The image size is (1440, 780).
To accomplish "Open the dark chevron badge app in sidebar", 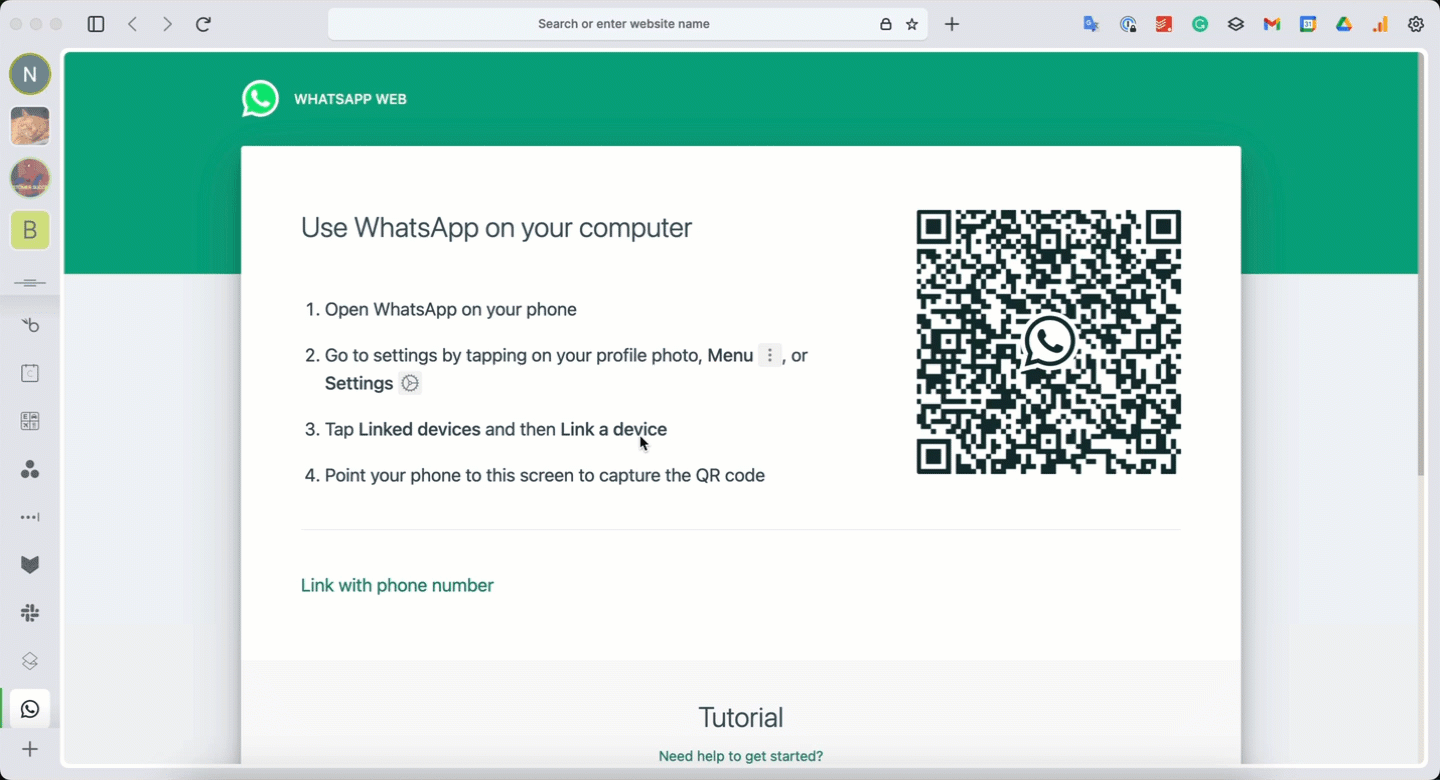I will click(30, 565).
